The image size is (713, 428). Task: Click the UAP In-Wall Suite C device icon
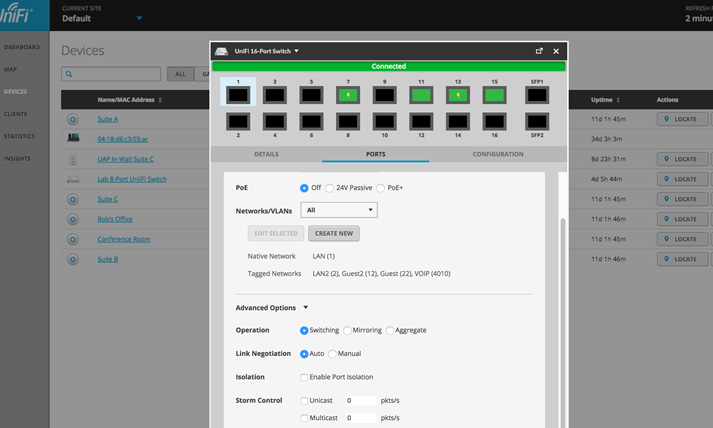point(73,159)
